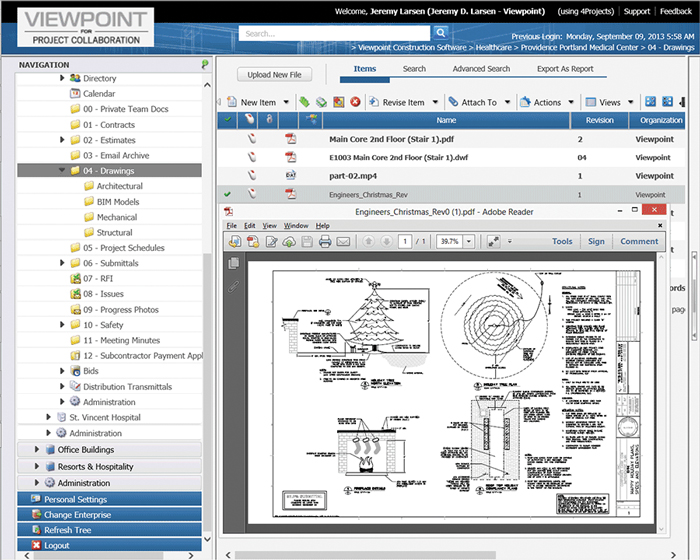Open the Views dropdown arrow
The width and height of the screenshot is (700, 560).
pos(631,102)
